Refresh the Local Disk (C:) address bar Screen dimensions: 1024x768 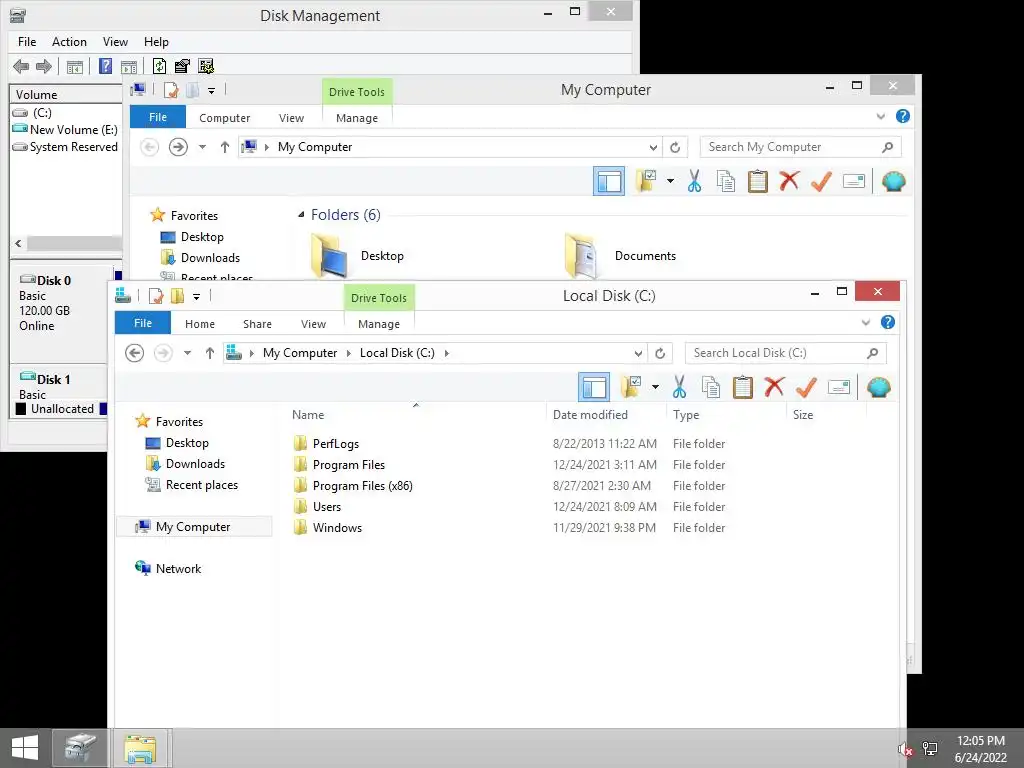(660, 353)
